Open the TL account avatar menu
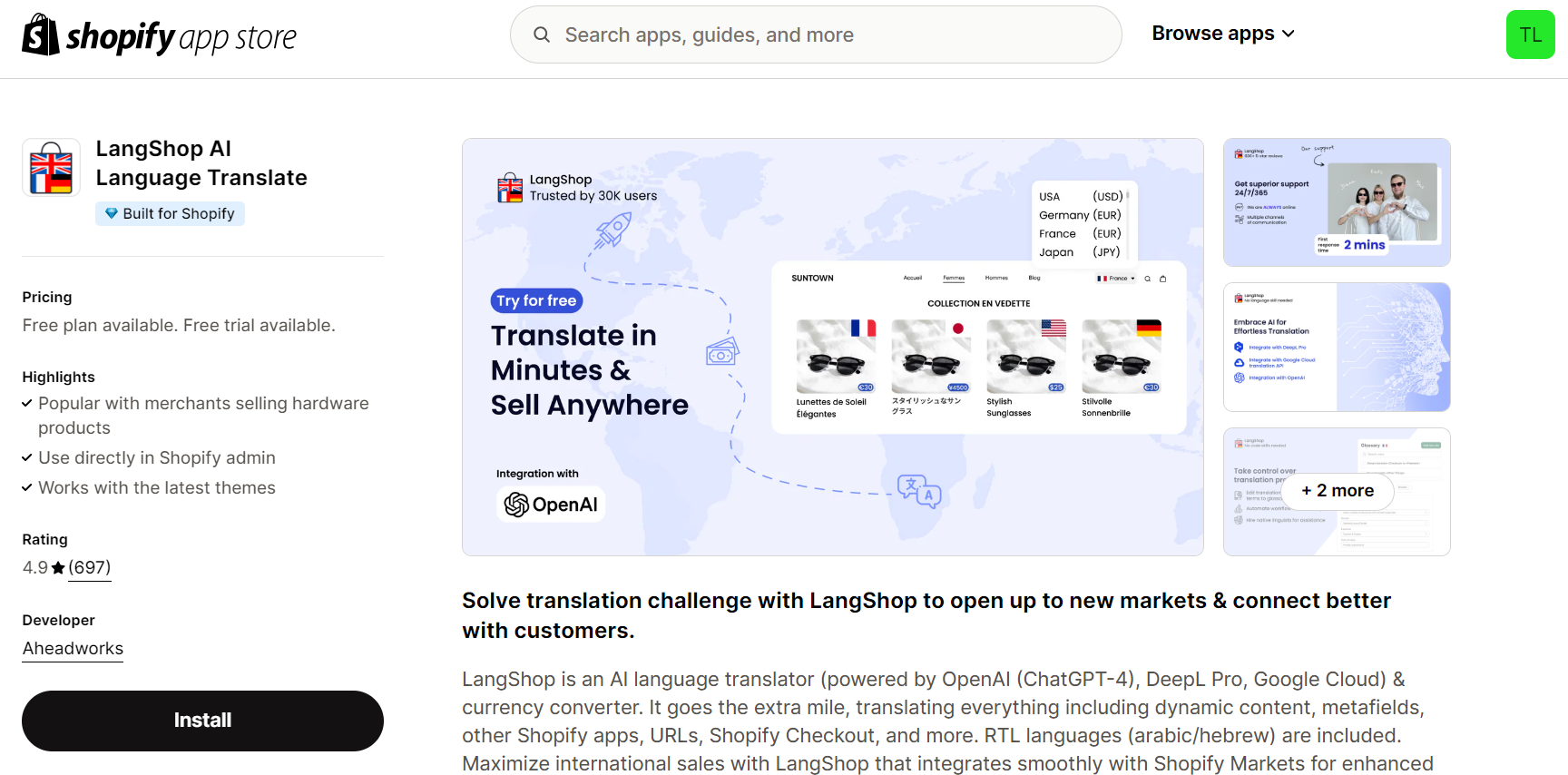The height and width of the screenshot is (775, 1568). 1530,34
